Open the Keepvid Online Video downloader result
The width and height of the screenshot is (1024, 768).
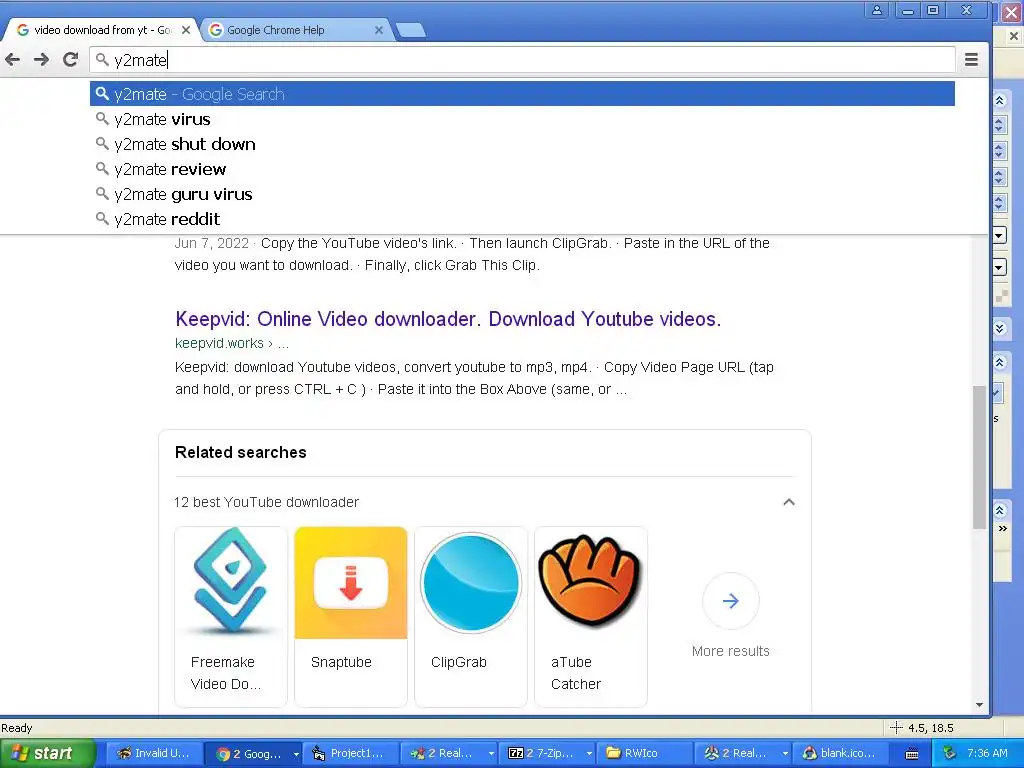(448, 319)
